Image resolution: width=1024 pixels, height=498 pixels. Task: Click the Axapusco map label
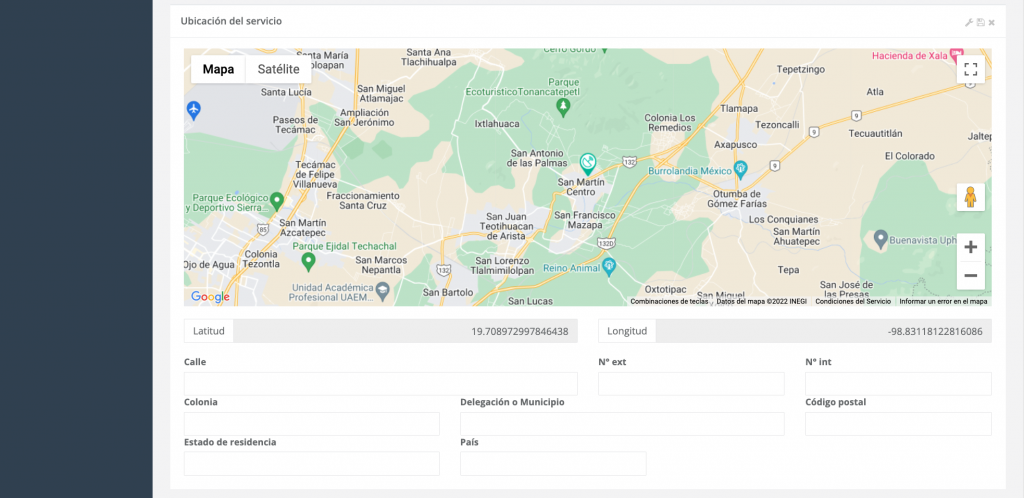[x=735, y=144]
